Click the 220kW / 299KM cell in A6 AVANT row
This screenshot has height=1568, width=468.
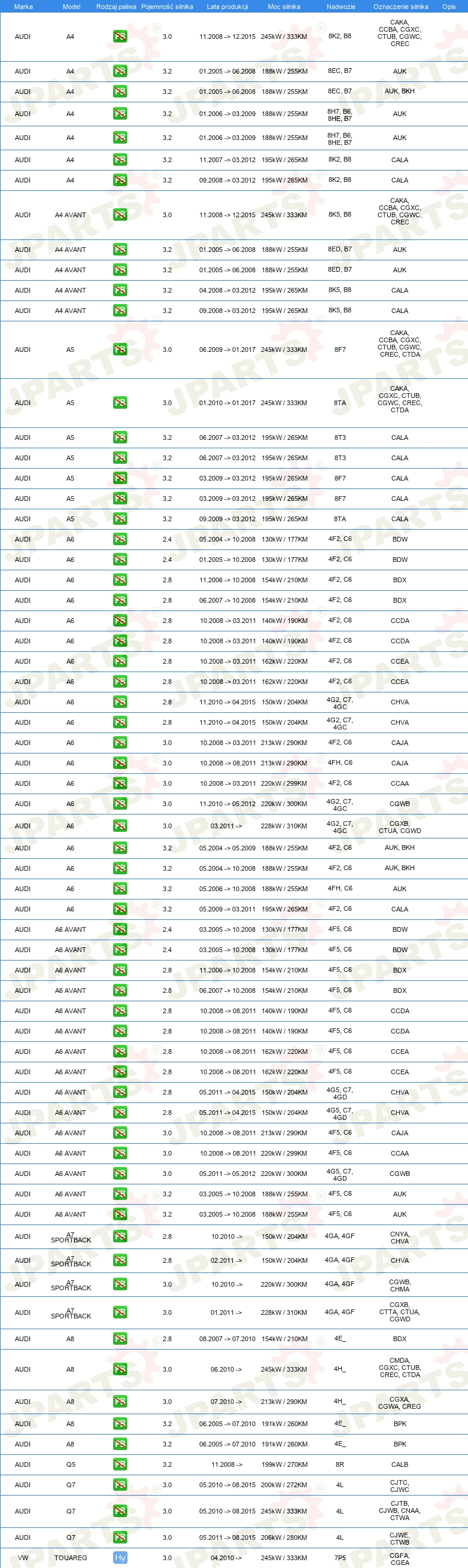[x=284, y=1153]
